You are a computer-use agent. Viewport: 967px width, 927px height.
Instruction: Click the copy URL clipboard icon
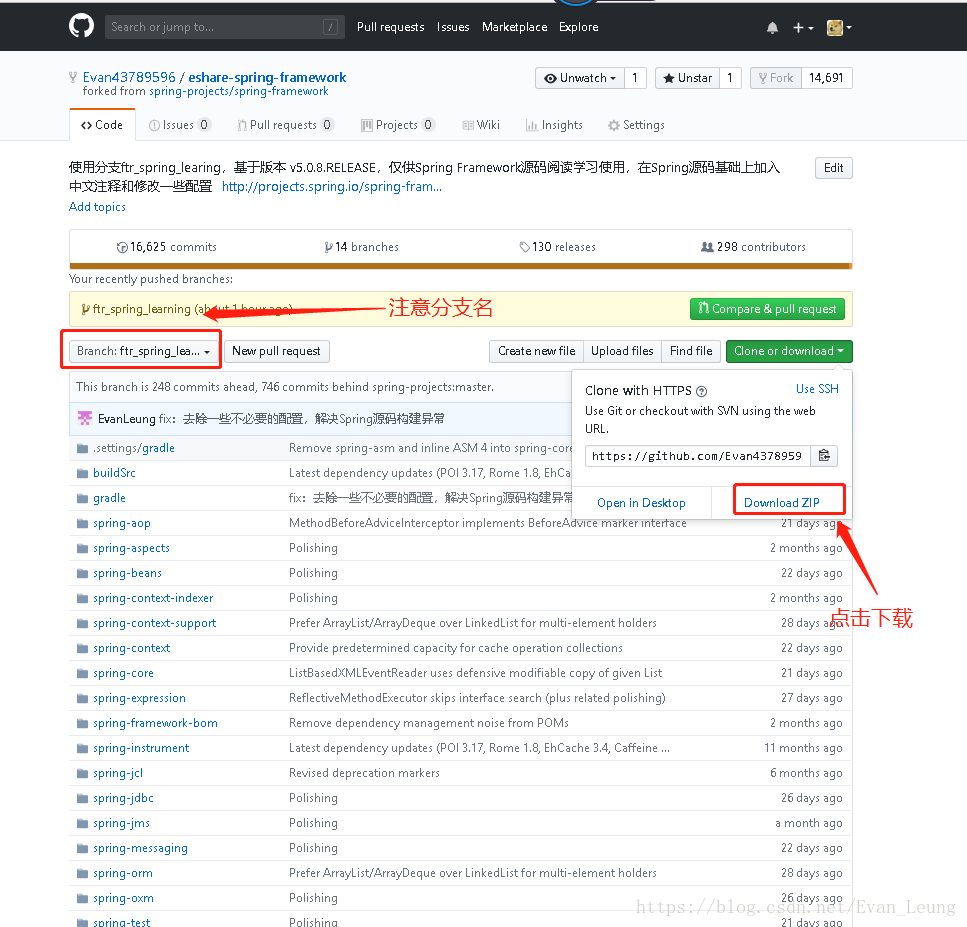pyautogui.click(x=824, y=456)
